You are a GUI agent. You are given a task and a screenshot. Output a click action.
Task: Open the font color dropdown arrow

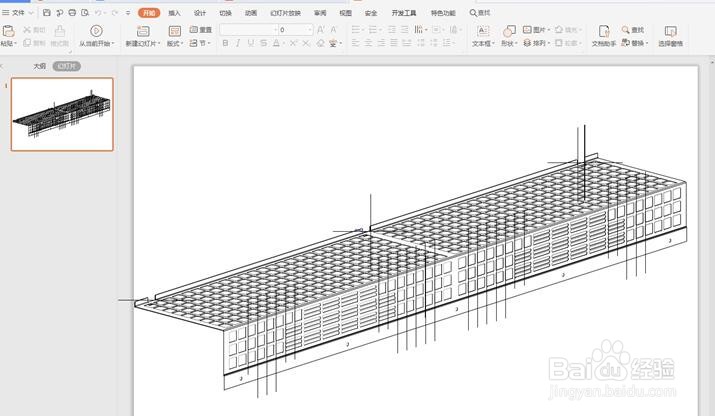(283, 43)
